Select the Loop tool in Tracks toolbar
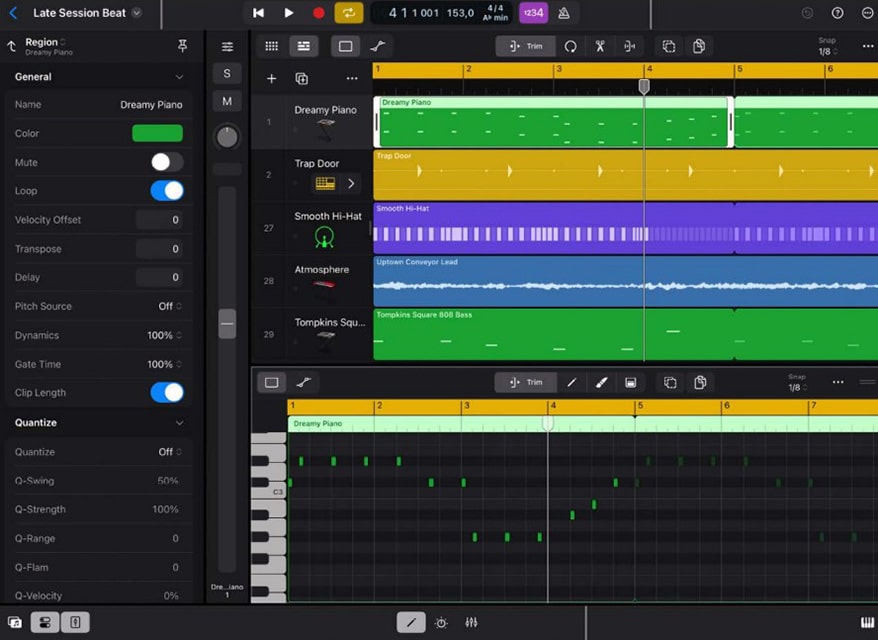The height and width of the screenshot is (640, 878). point(570,46)
